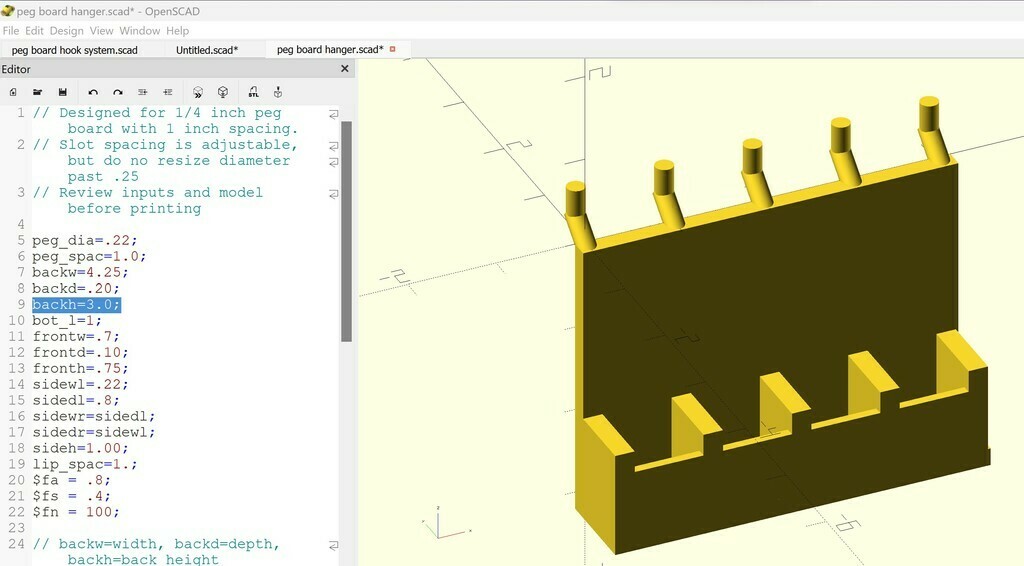1024x566 pixels.
Task: Open the Design menu
Action: coord(67,31)
